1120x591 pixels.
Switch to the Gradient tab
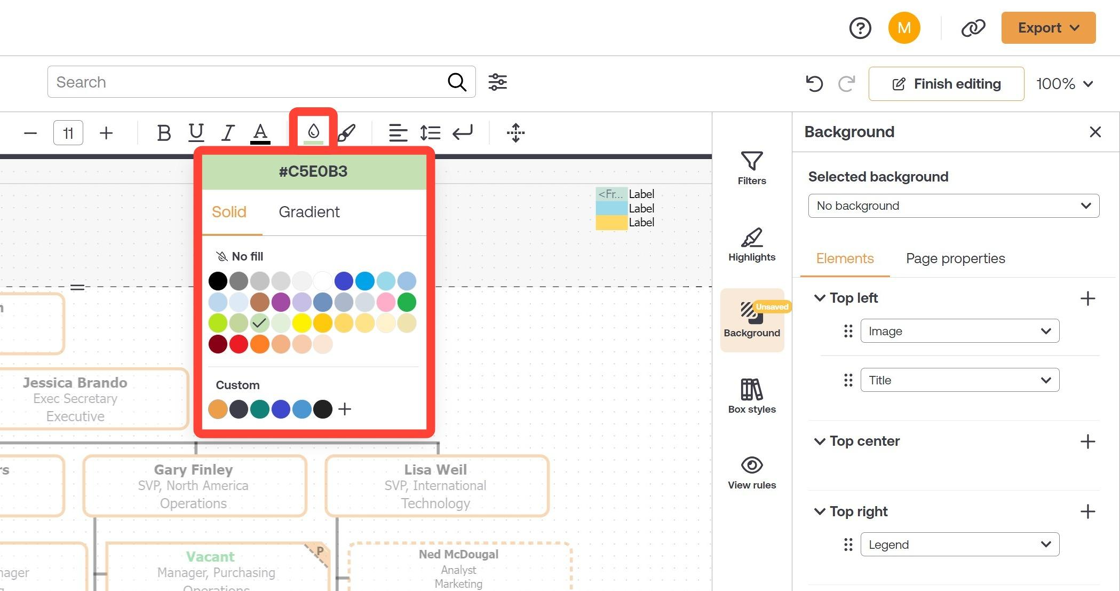pos(308,212)
